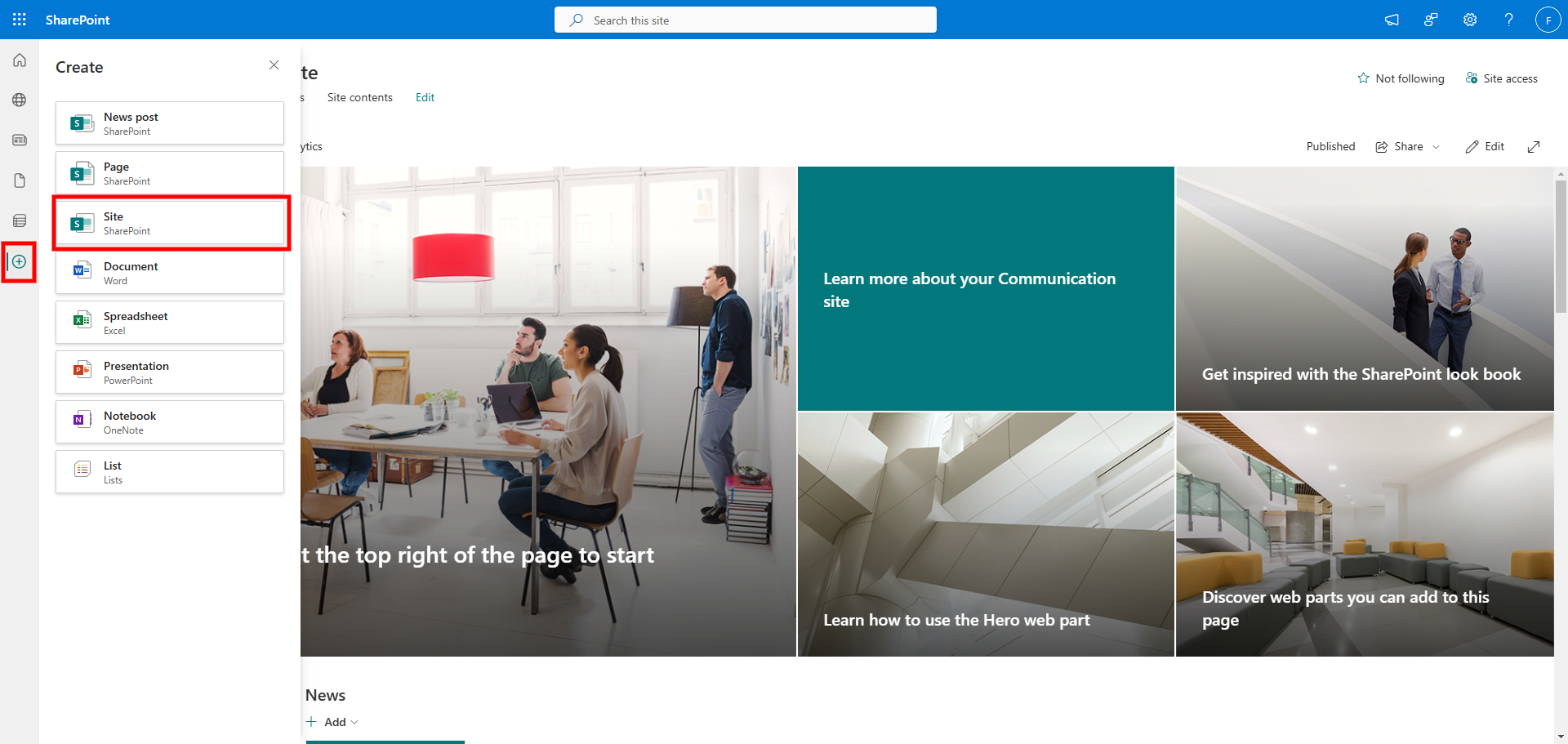Close the Create panel
The image size is (1568, 744).
274,65
